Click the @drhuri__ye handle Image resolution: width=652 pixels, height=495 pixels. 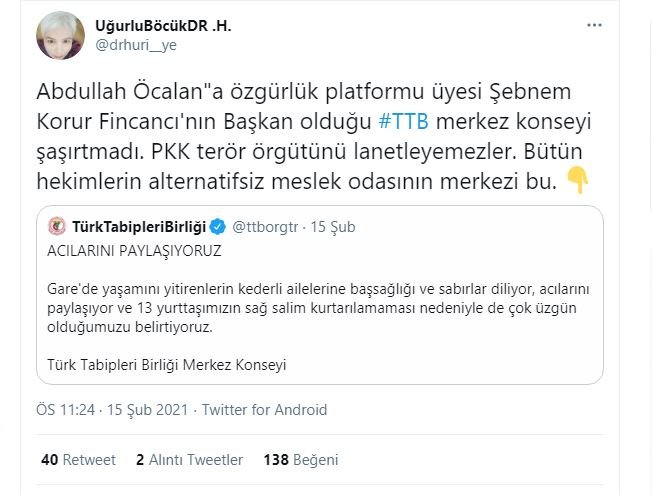click(x=135, y=45)
